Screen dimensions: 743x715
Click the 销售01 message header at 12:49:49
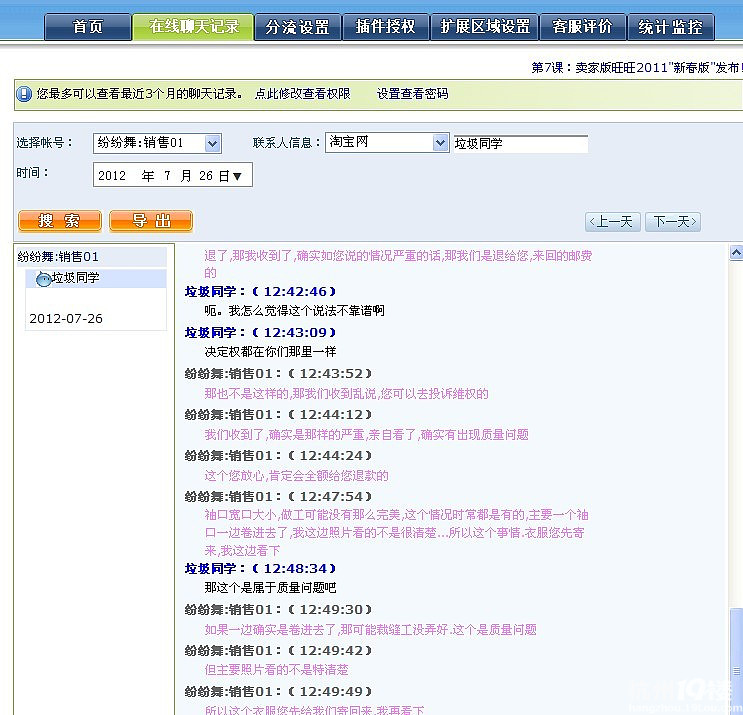[278, 692]
